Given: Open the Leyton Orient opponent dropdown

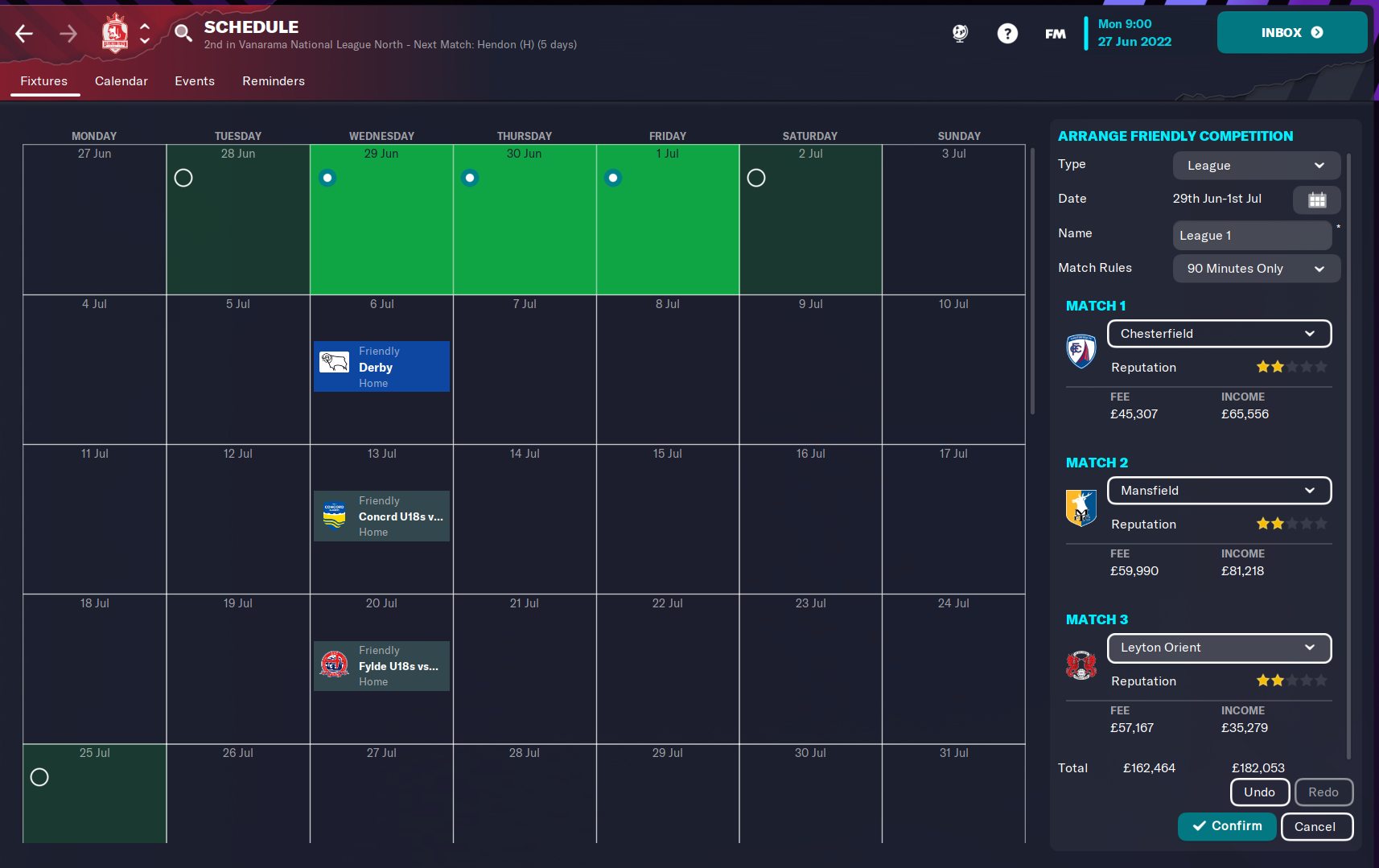Looking at the screenshot, I should [x=1219, y=648].
